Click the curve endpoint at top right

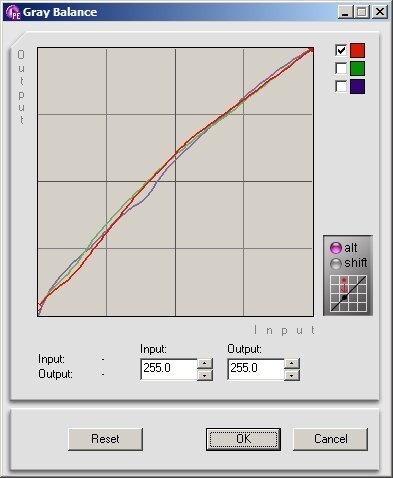[311, 50]
